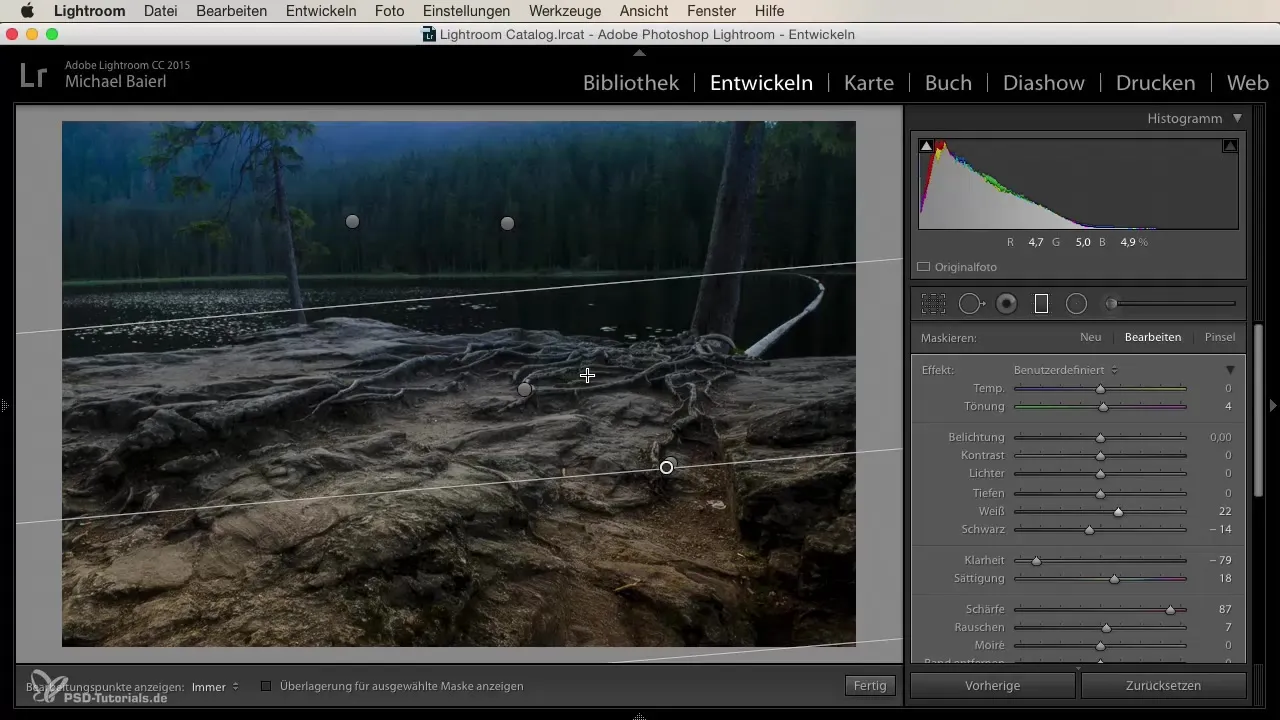Image resolution: width=1280 pixels, height=720 pixels.
Task: Select the Crop Overlay tool
Action: [933, 303]
